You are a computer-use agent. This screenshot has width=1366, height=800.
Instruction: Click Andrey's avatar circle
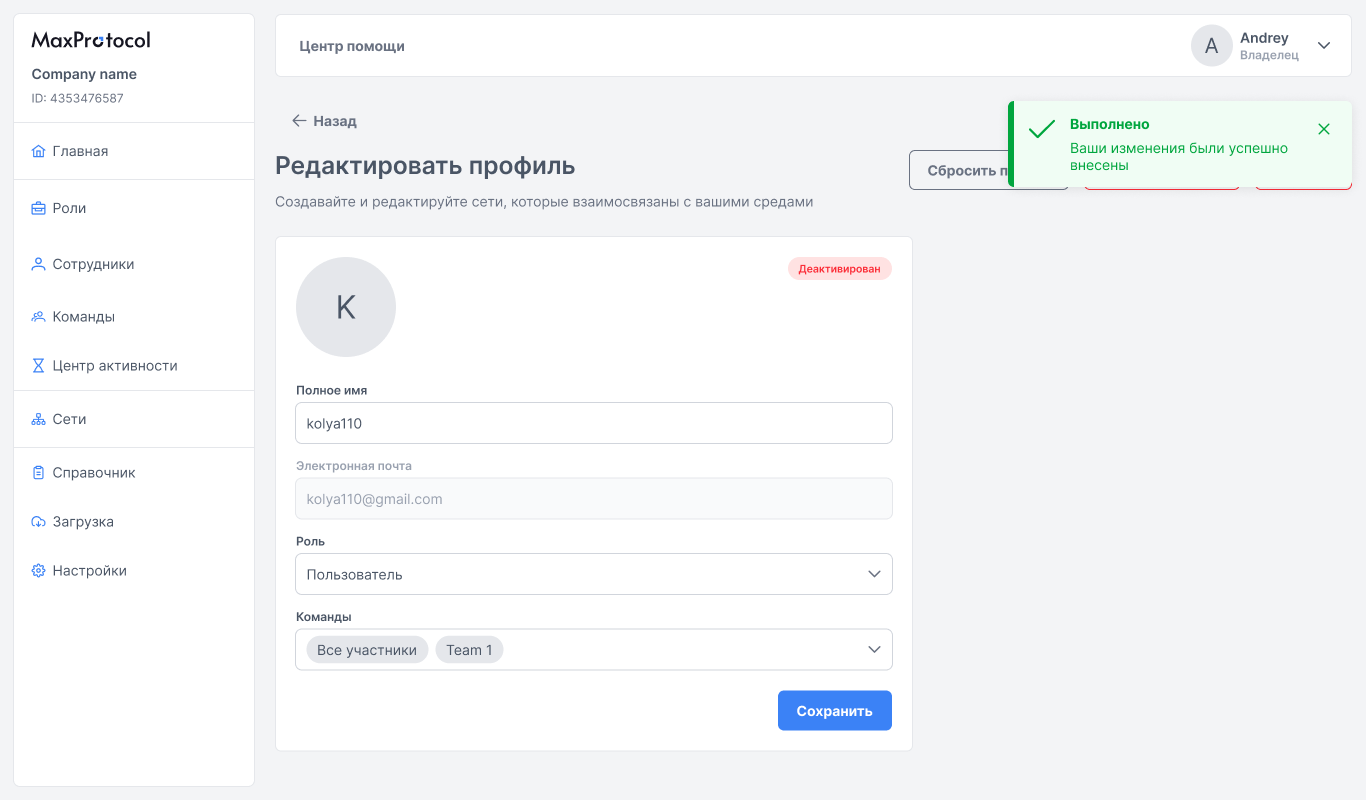pos(1211,46)
